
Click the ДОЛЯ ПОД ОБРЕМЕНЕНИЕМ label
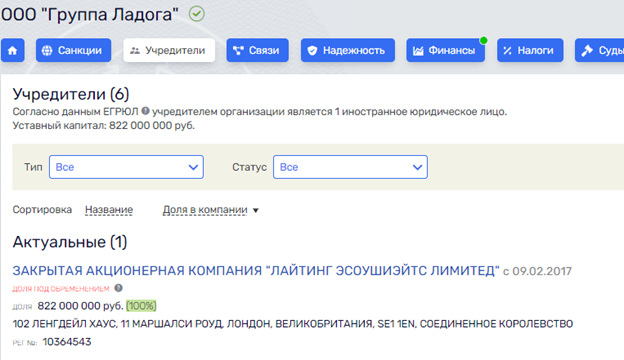click(61, 289)
